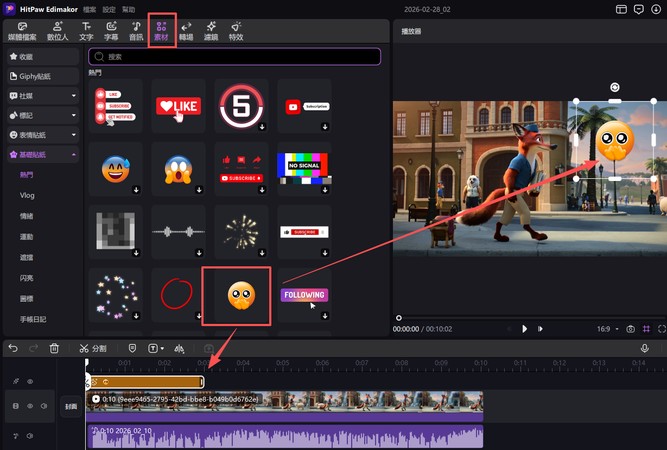Open the 轉場 transitions tab

(186, 31)
